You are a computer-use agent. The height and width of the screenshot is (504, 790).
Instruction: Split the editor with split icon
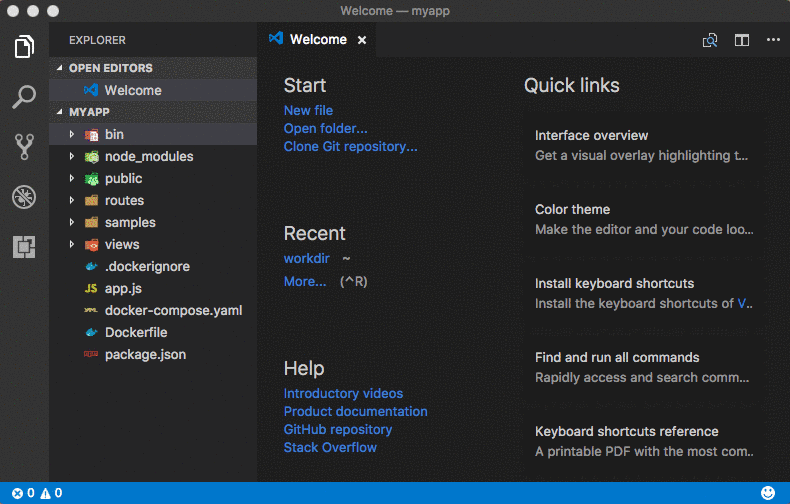tap(742, 40)
